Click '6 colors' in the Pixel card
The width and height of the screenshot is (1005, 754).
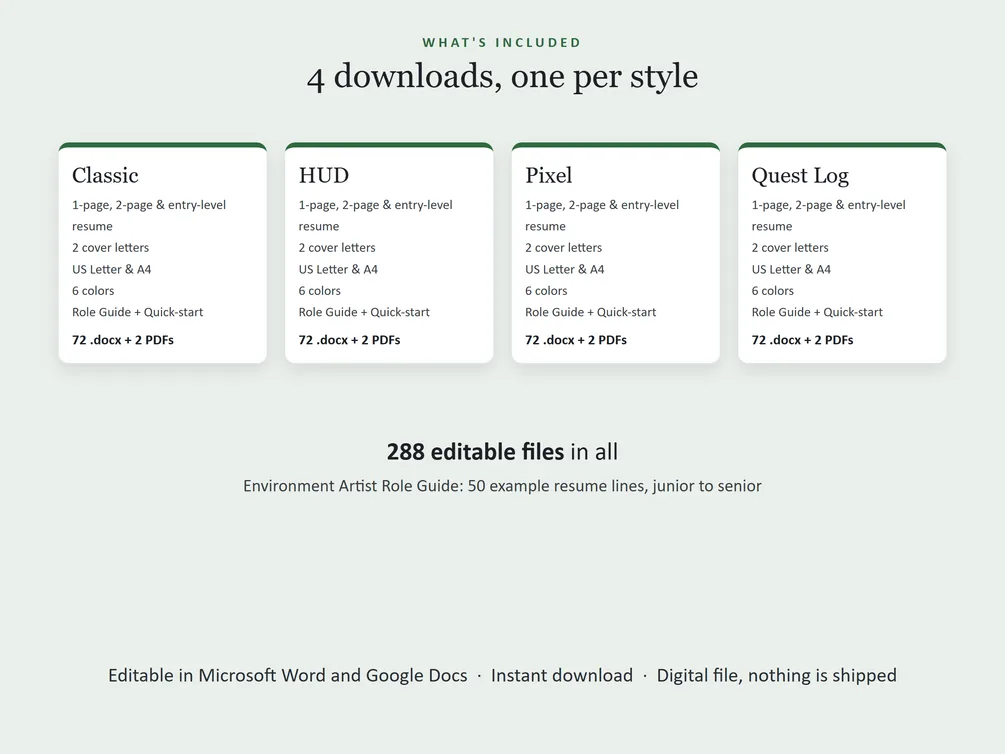(546, 290)
